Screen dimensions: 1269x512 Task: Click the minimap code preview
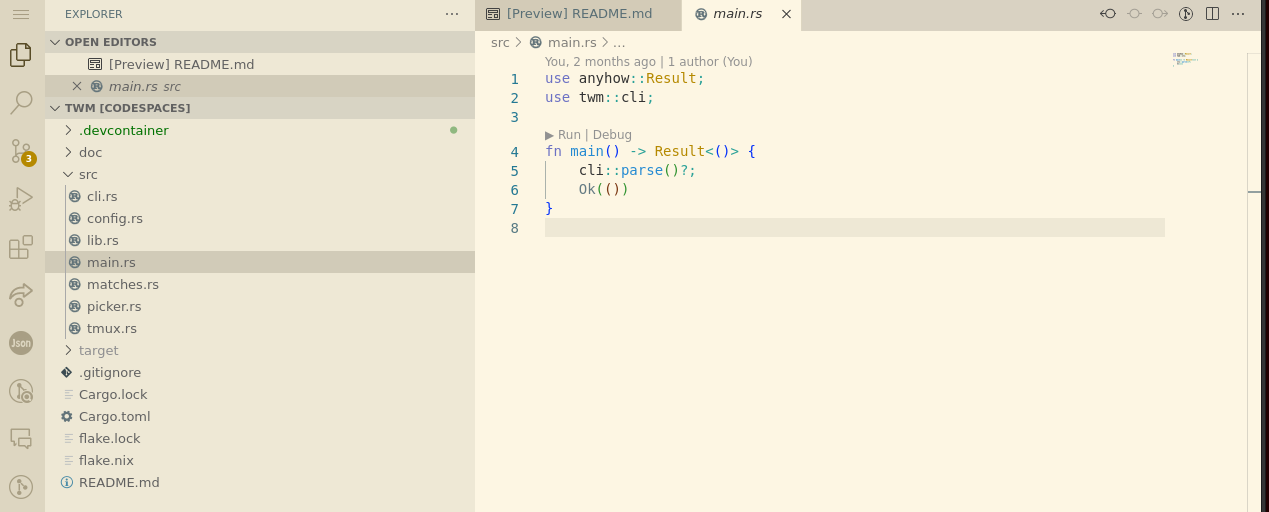pyautogui.click(x=1185, y=58)
